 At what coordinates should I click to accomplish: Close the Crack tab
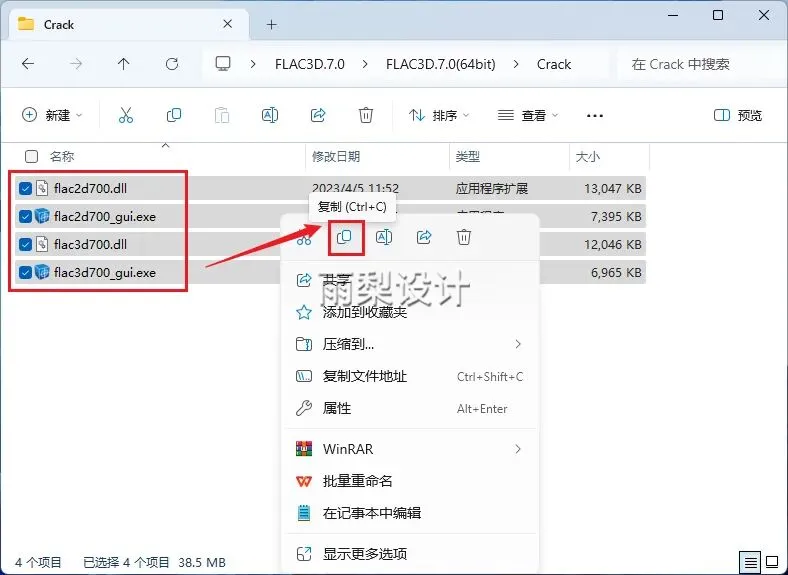click(x=228, y=24)
